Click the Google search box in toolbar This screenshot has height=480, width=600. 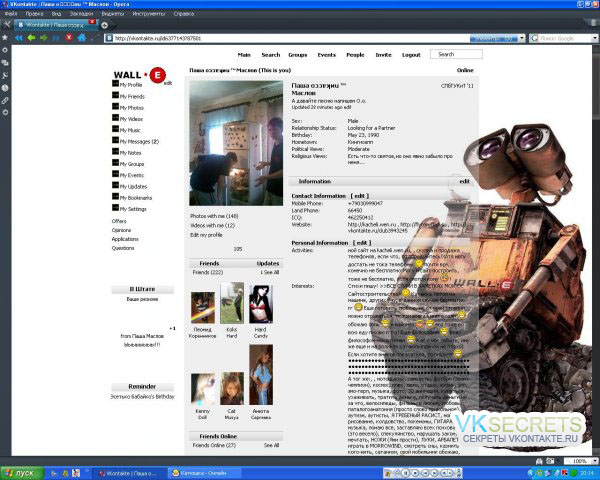click(x=565, y=38)
